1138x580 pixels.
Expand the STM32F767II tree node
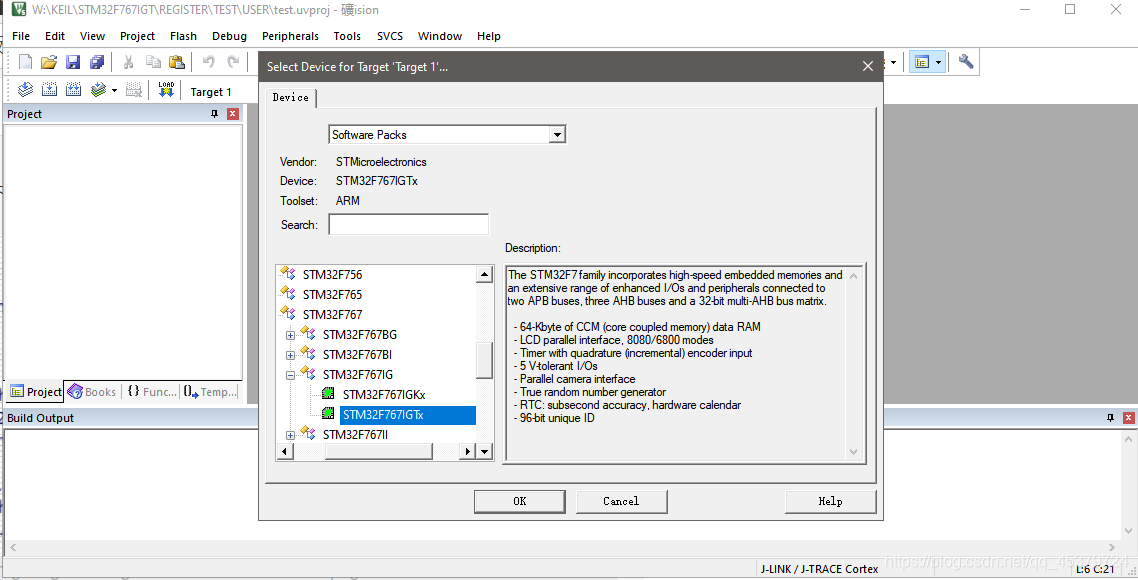(x=290, y=436)
